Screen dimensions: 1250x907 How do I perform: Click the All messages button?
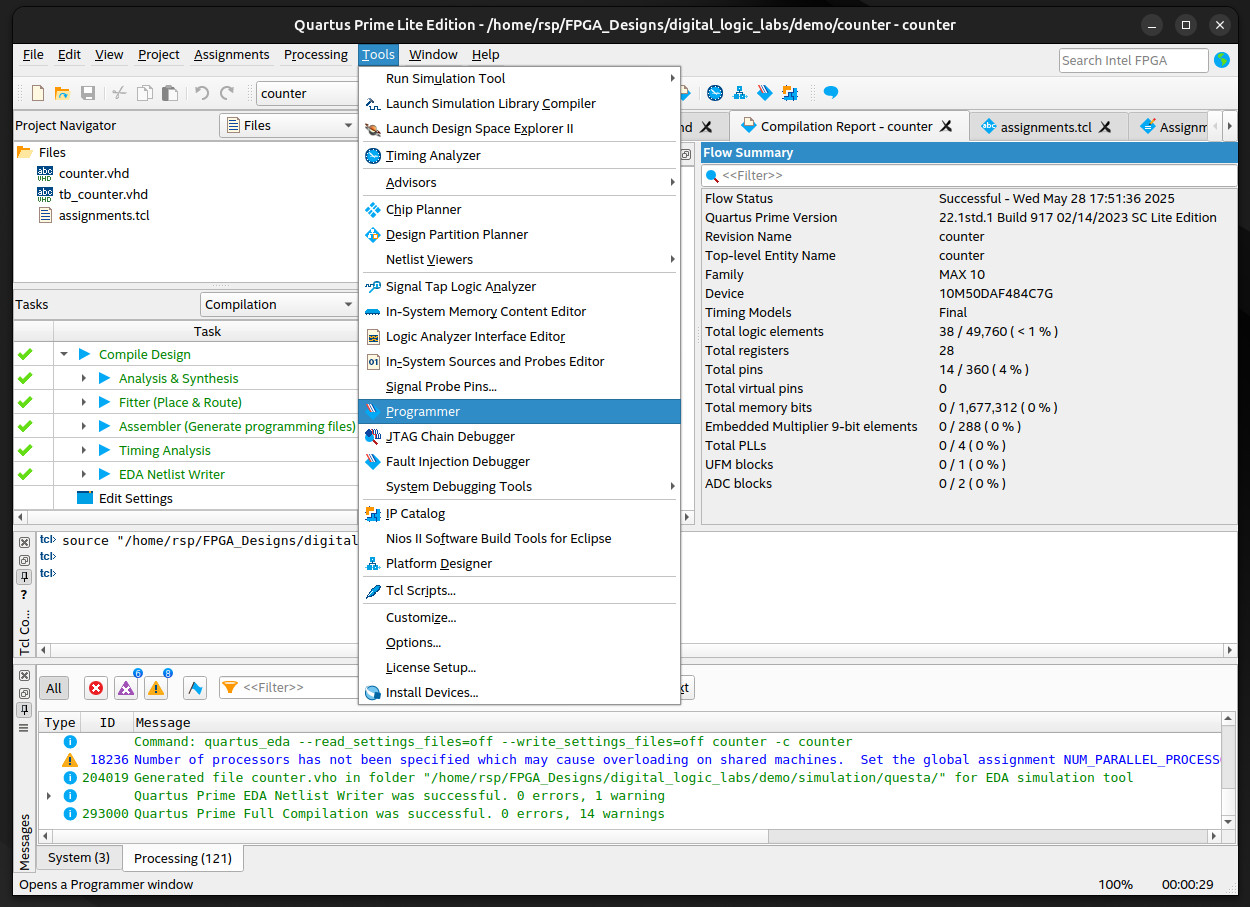pos(54,688)
